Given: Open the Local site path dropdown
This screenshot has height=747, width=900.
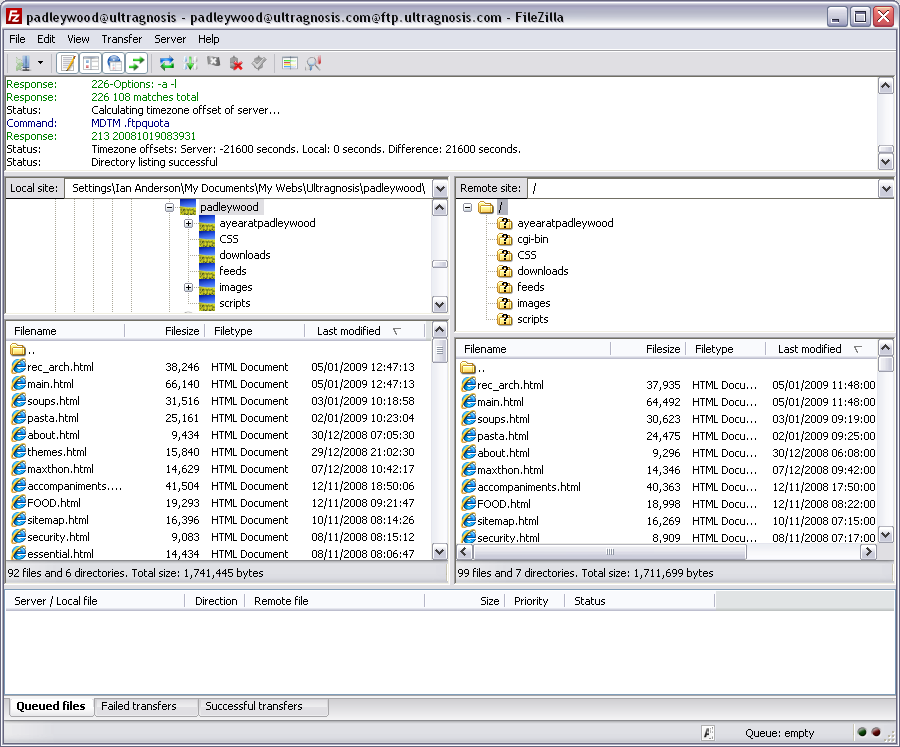Looking at the screenshot, I should click(x=440, y=188).
